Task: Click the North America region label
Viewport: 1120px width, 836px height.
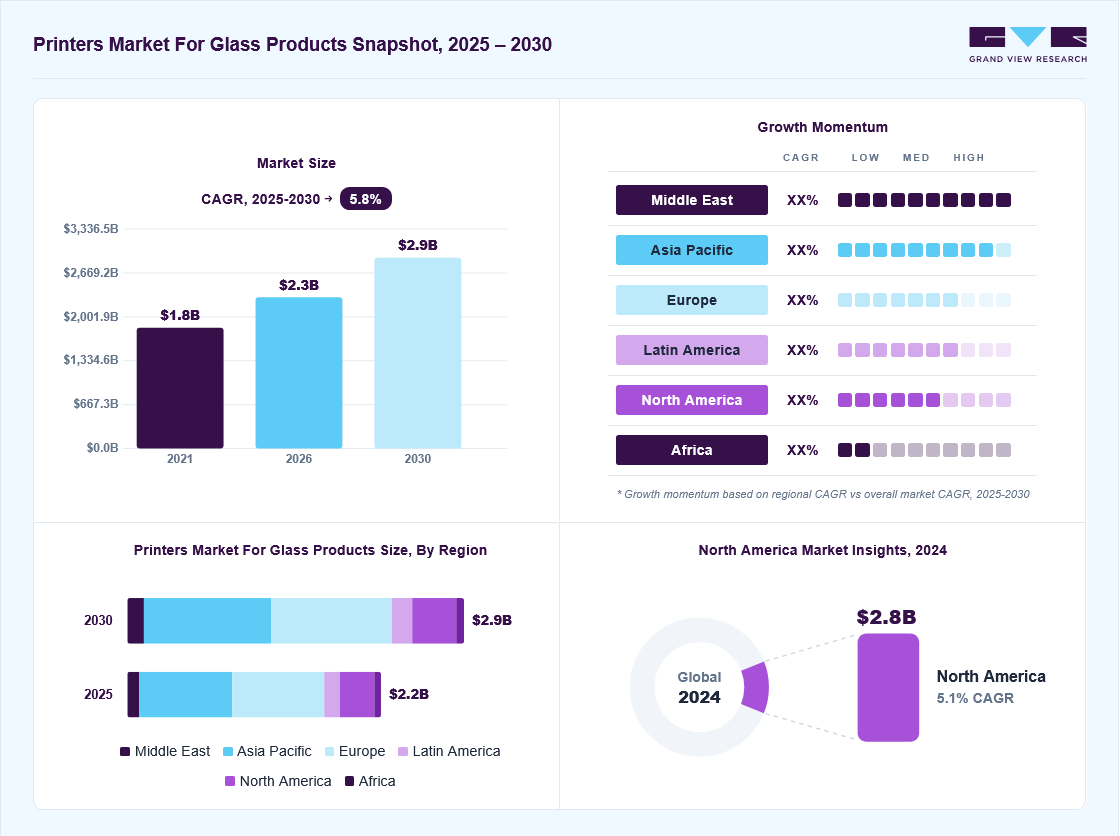Action: pyautogui.click(x=691, y=400)
